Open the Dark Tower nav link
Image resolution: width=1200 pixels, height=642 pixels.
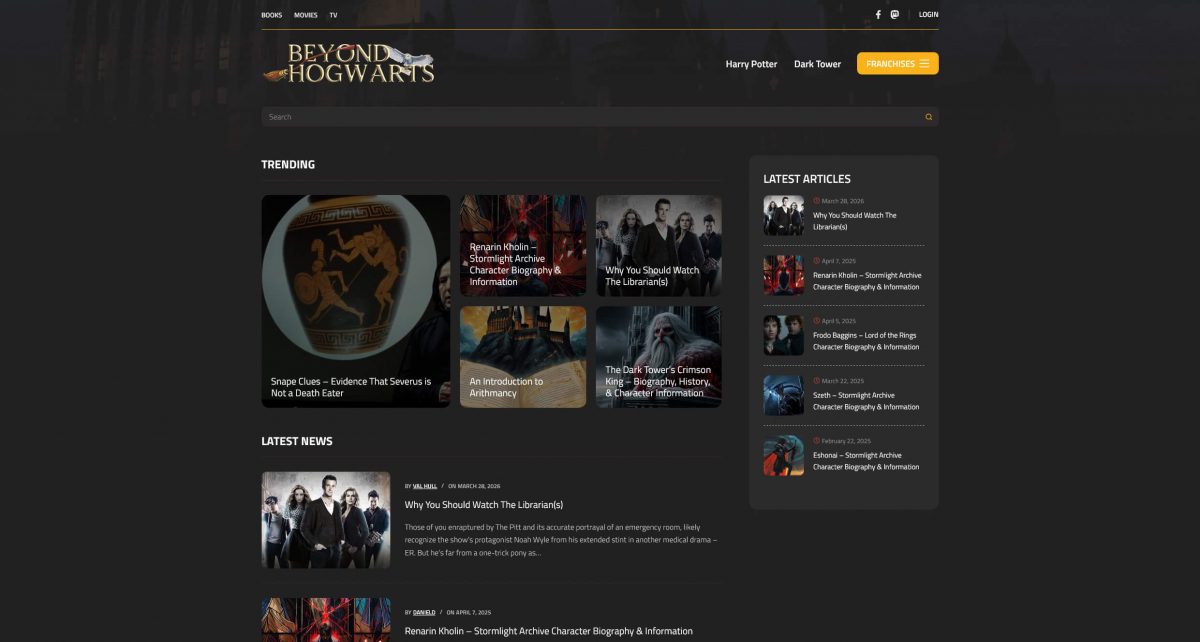pyautogui.click(x=817, y=64)
